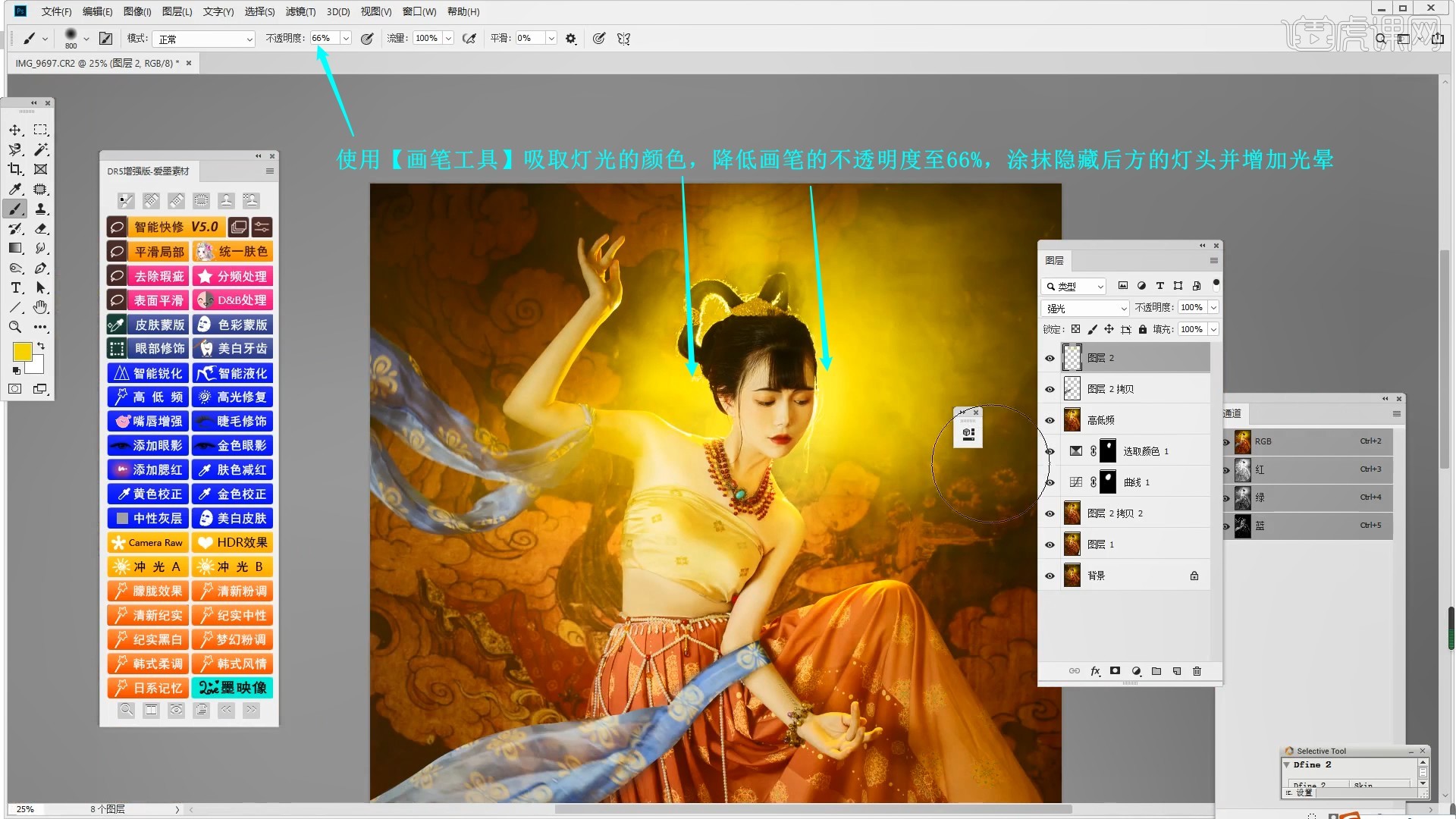Image resolution: width=1456 pixels, height=819 pixels.
Task: Click the 去除瑕疵 button
Action: coord(158,276)
